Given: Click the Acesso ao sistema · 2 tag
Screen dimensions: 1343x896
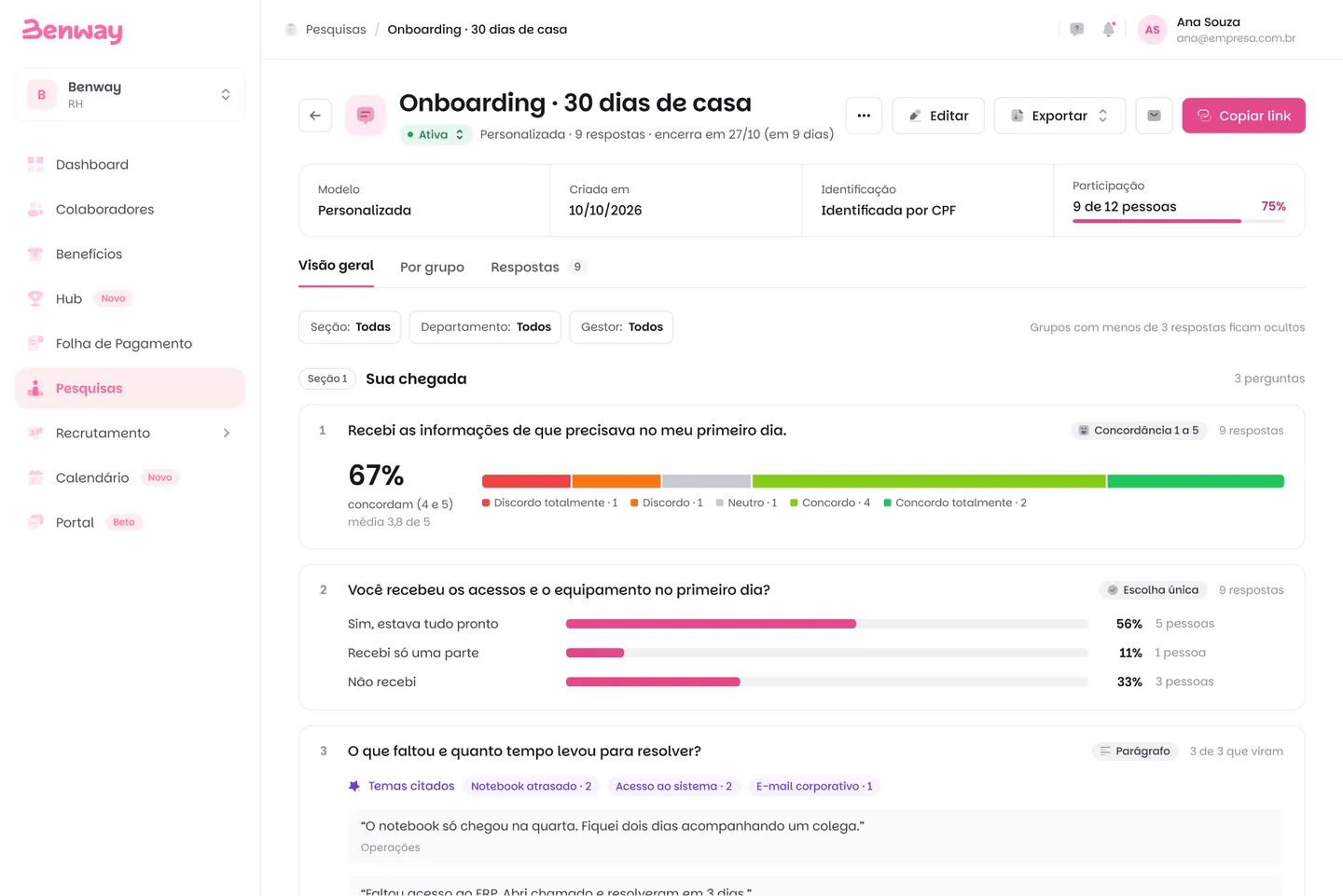Looking at the screenshot, I should pos(673,786).
